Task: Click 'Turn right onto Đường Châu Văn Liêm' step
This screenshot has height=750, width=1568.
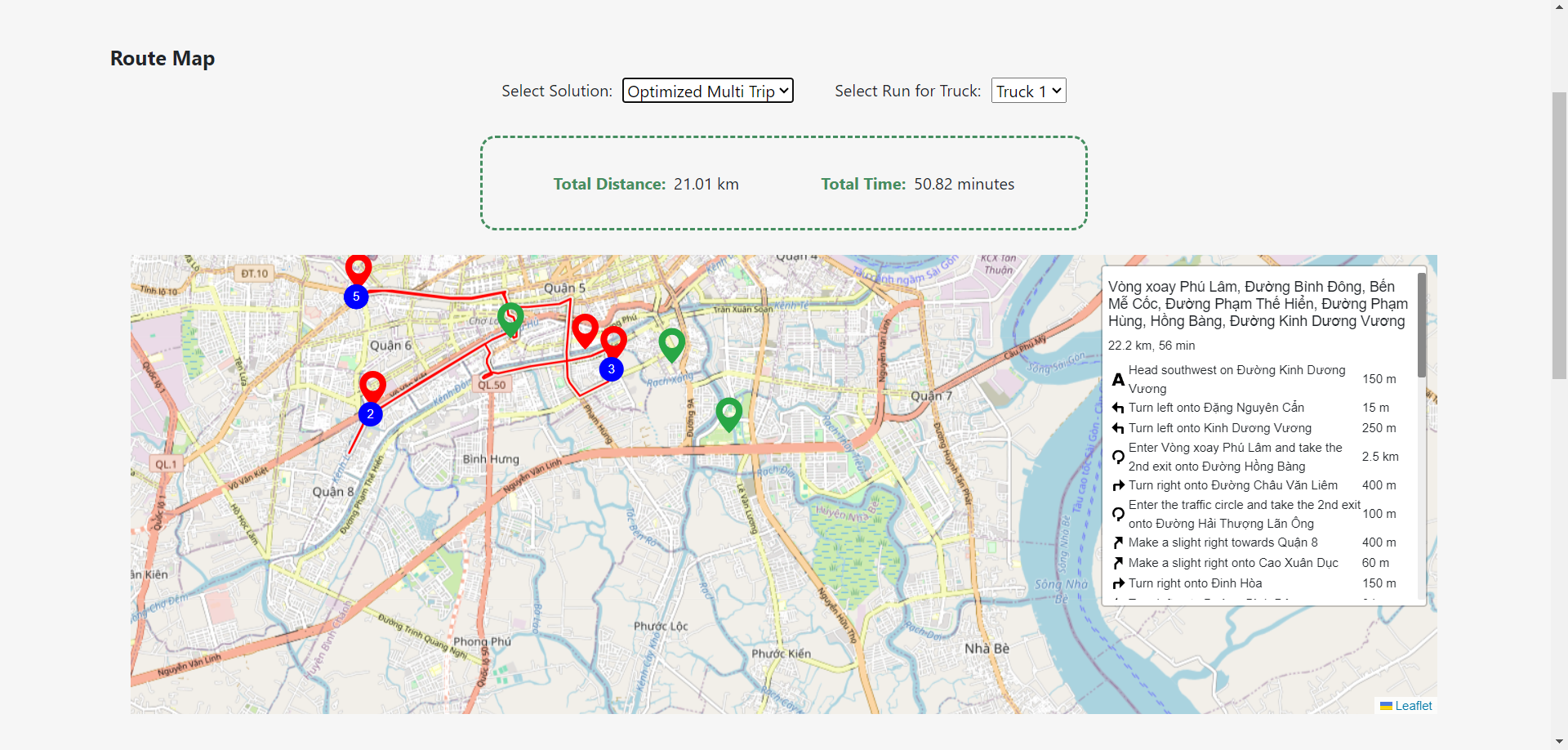Action: coord(1232,485)
